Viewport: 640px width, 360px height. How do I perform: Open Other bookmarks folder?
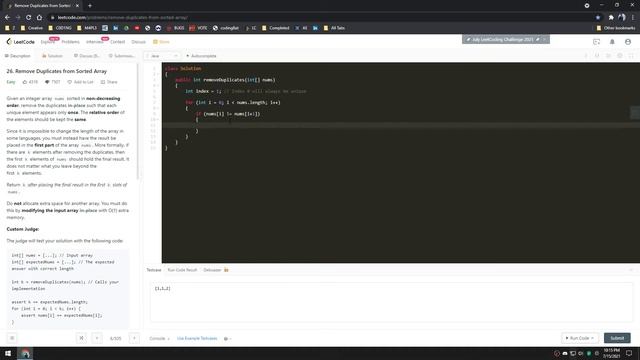click(616, 28)
